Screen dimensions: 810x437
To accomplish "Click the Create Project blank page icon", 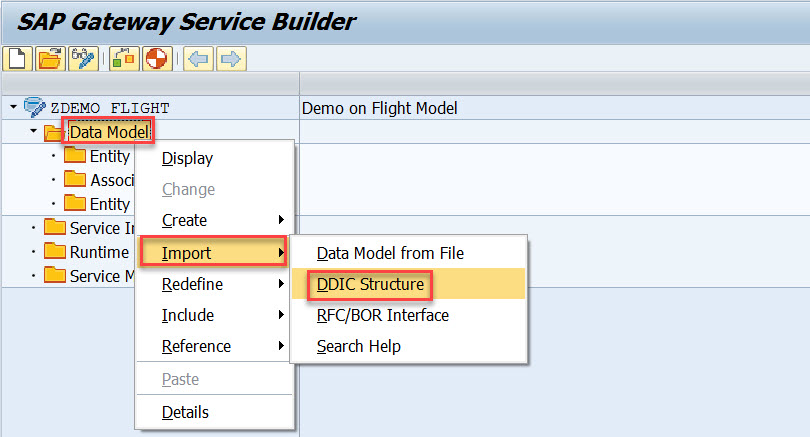I will click(18, 58).
